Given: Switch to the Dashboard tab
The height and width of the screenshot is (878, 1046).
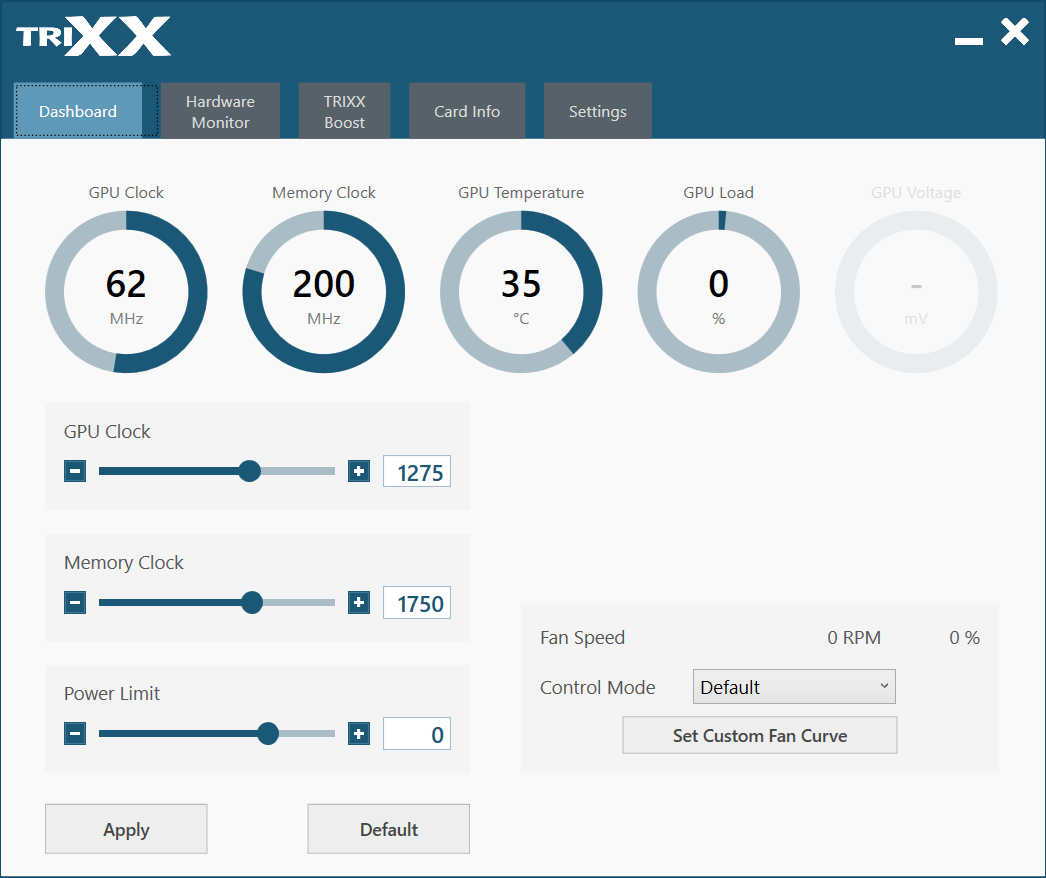Looking at the screenshot, I should (x=78, y=111).
